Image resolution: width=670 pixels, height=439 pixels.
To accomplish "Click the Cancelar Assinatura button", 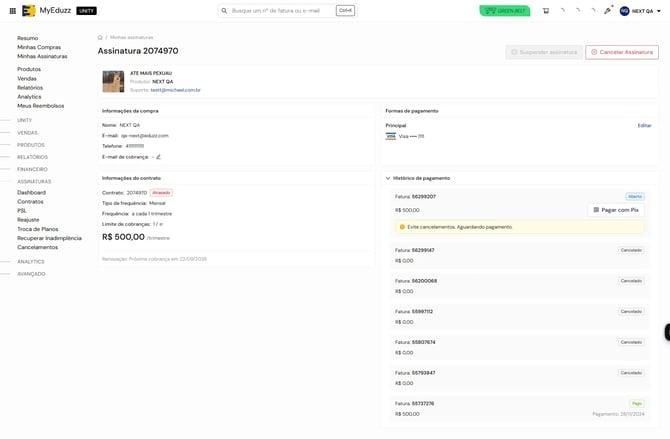I will [x=622, y=52].
